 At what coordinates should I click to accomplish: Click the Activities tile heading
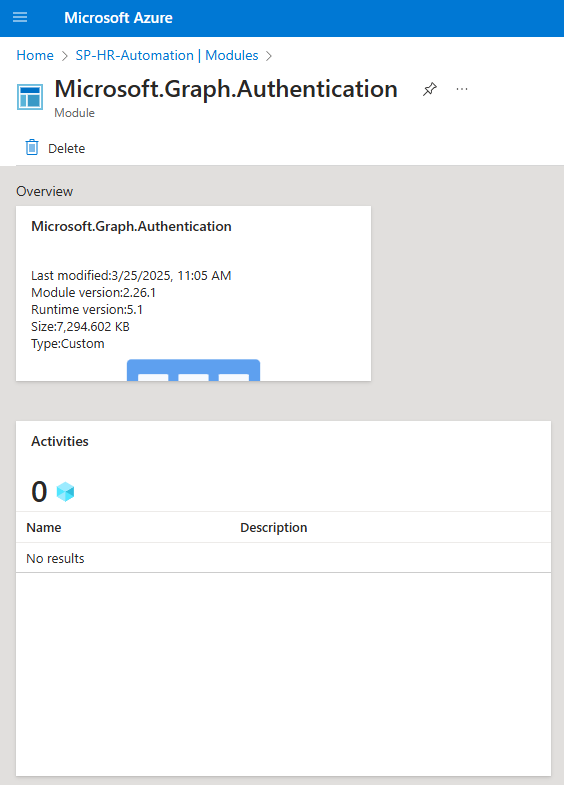point(60,441)
